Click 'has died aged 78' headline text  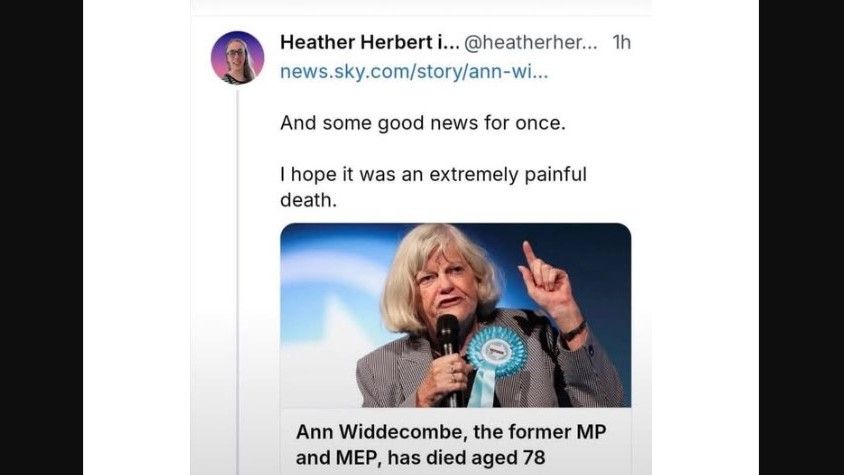466,458
